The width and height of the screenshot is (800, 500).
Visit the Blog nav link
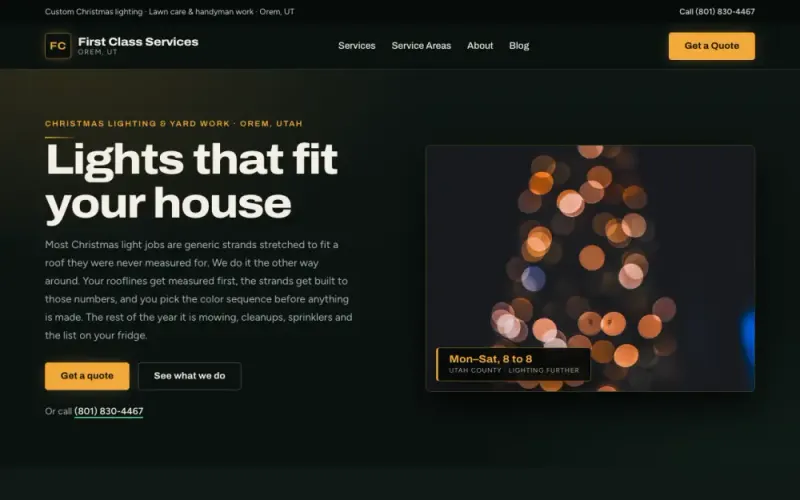coord(519,46)
